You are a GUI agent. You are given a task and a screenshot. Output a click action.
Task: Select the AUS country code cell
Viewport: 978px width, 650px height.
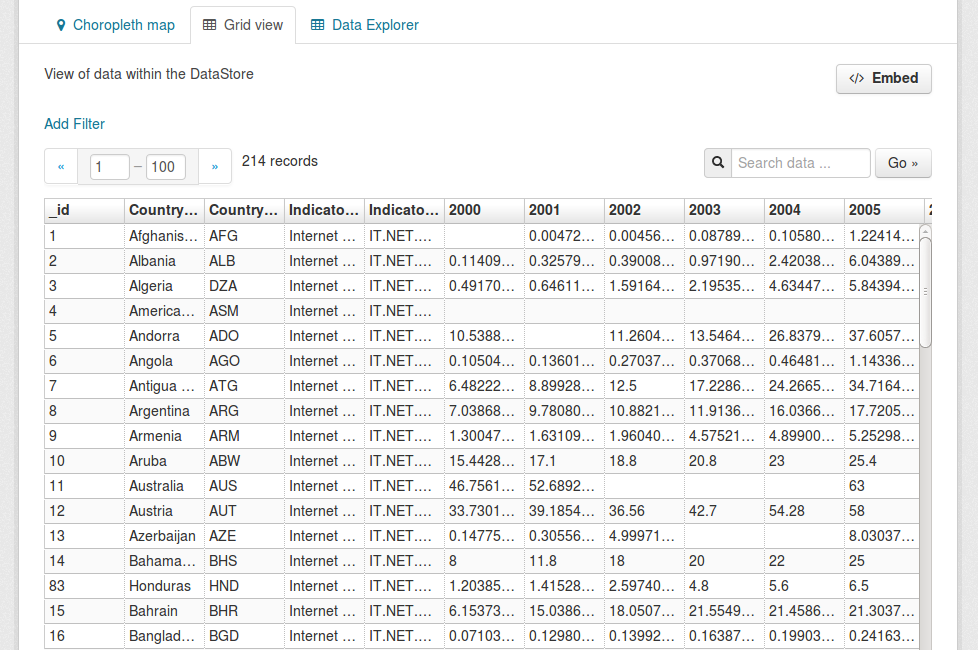(244, 486)
